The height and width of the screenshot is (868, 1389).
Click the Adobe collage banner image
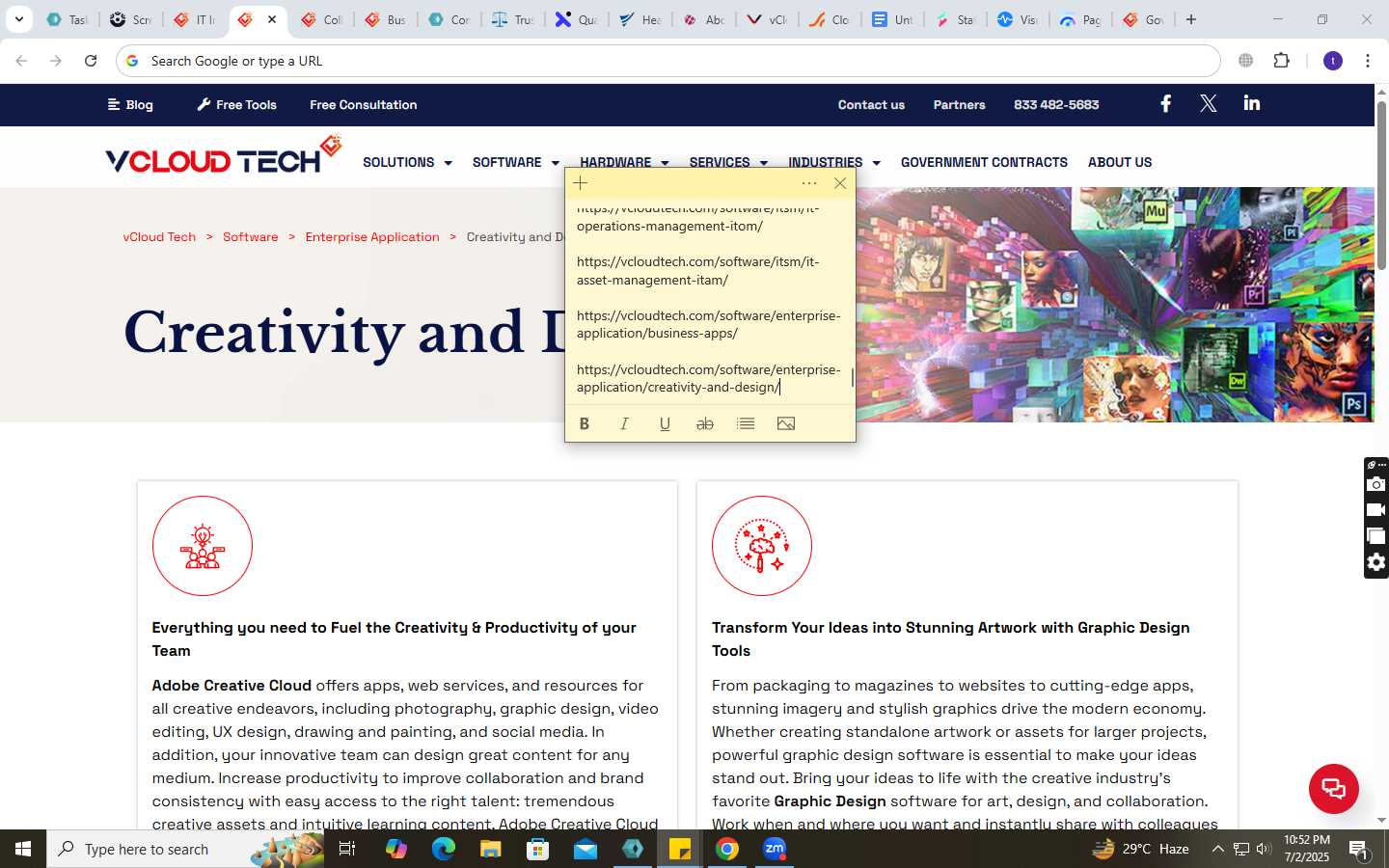(x=1114, y=304)
